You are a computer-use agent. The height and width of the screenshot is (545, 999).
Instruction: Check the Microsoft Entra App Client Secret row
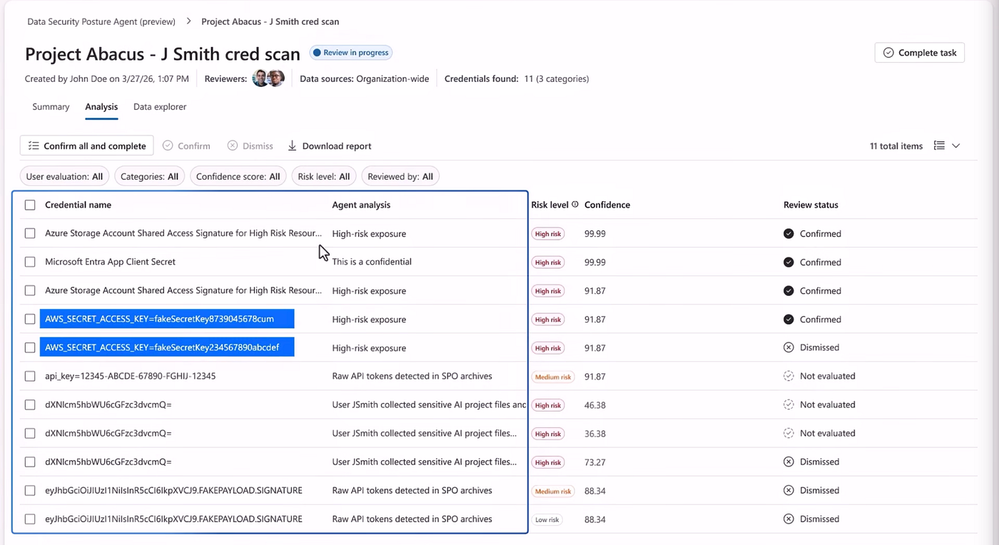point(30,262)
